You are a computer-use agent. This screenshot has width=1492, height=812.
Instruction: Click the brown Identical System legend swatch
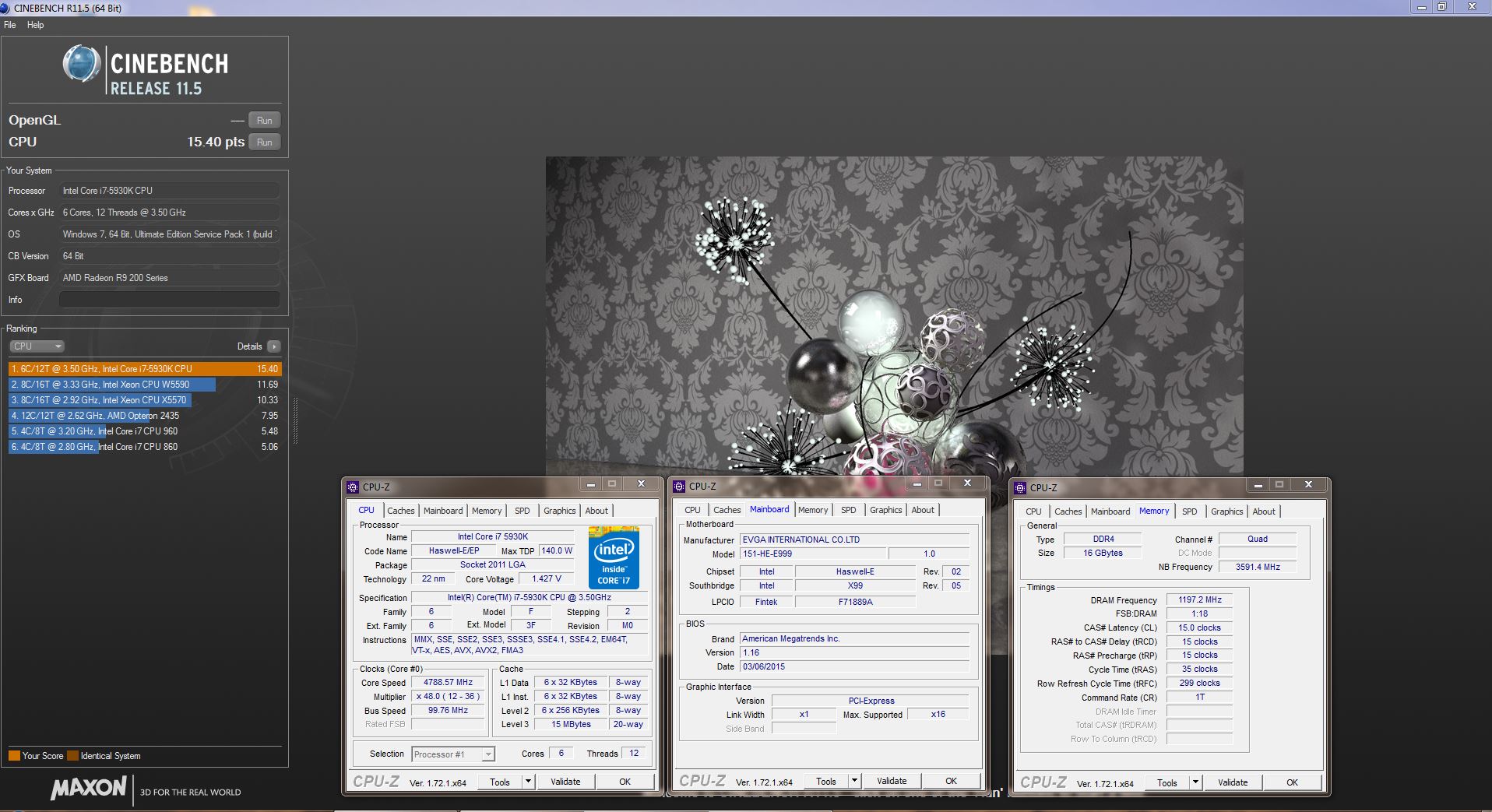pyautogui.click(x=73, y=756)
